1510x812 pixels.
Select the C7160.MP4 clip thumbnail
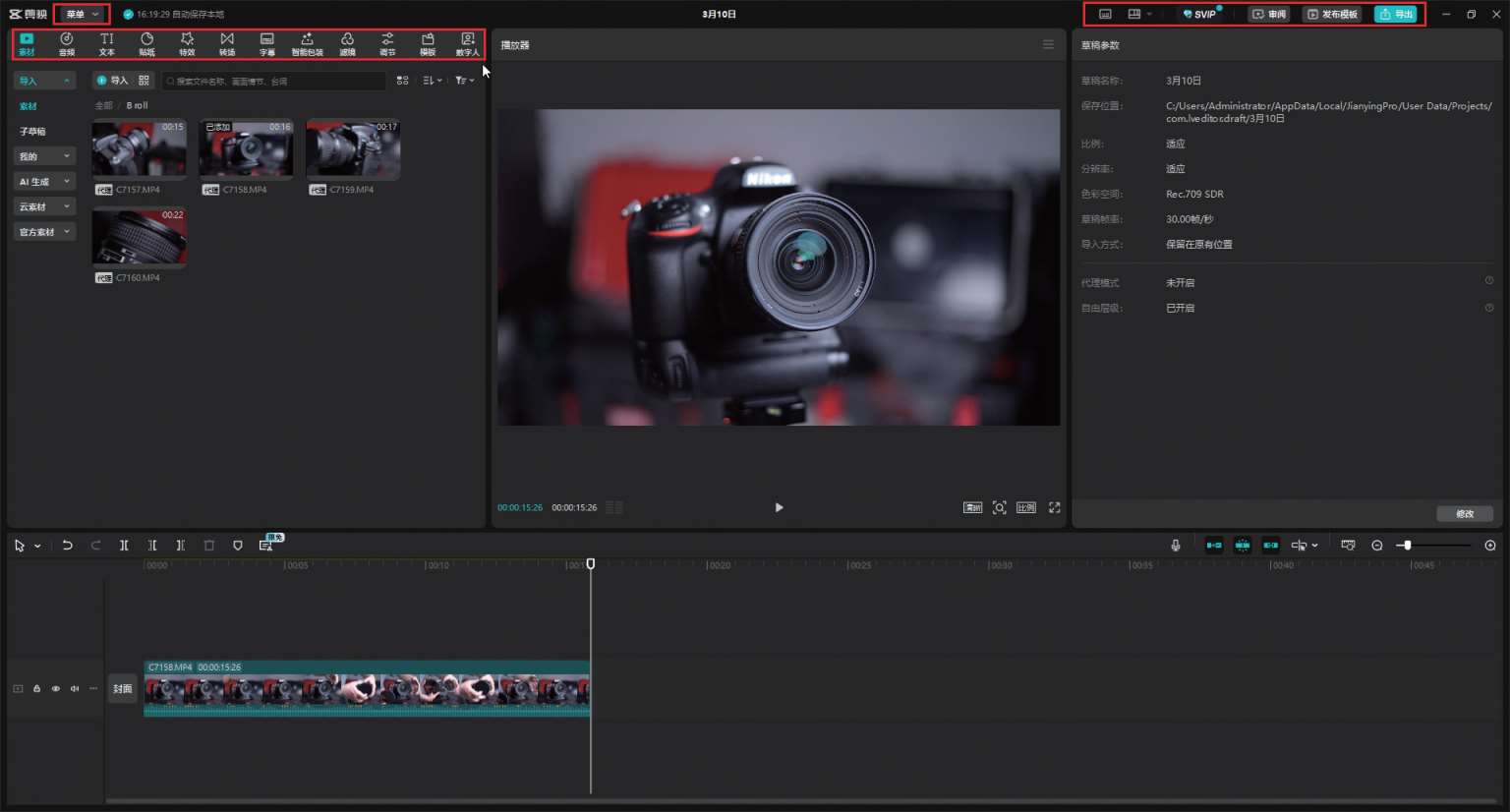[x=139, y=237]
